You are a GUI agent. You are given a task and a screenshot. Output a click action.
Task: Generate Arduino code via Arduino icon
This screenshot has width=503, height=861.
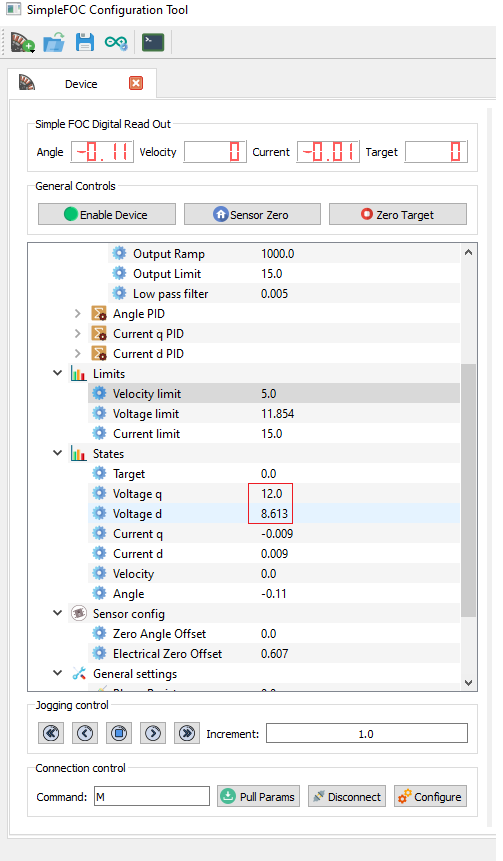tap(116, 42)
